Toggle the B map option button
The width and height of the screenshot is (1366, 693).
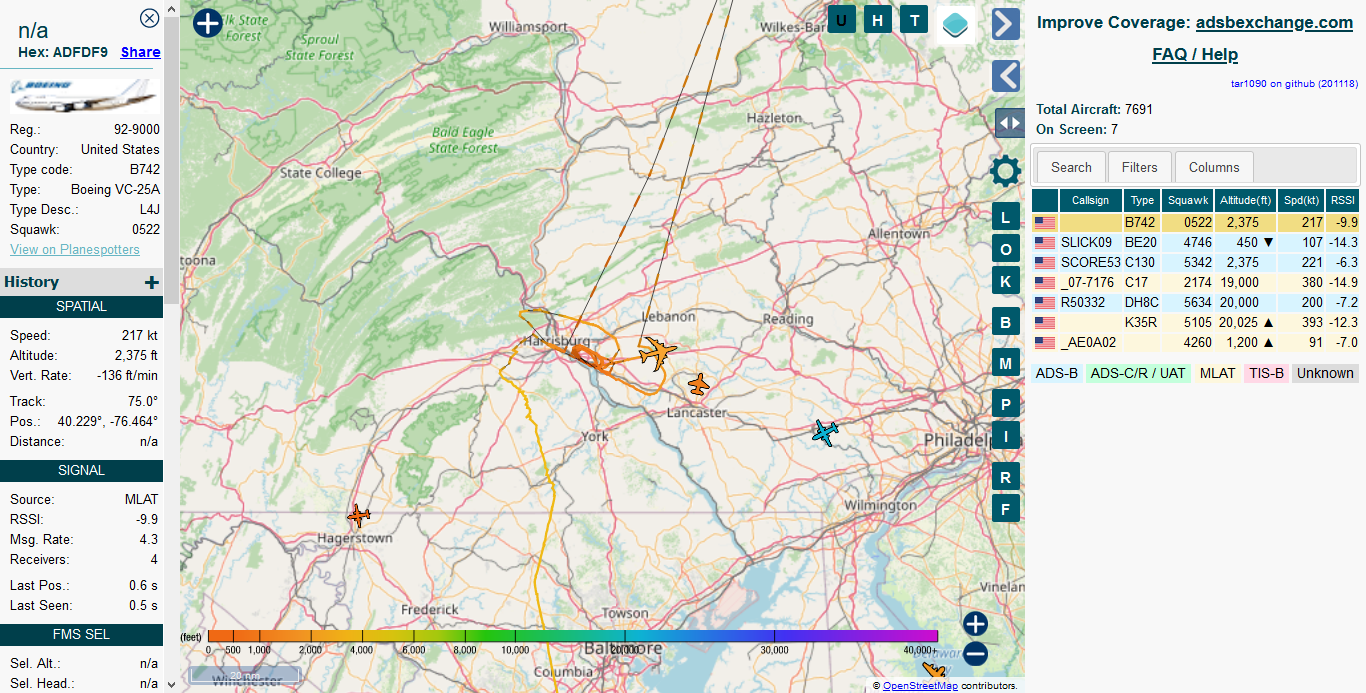[1006, 322]
